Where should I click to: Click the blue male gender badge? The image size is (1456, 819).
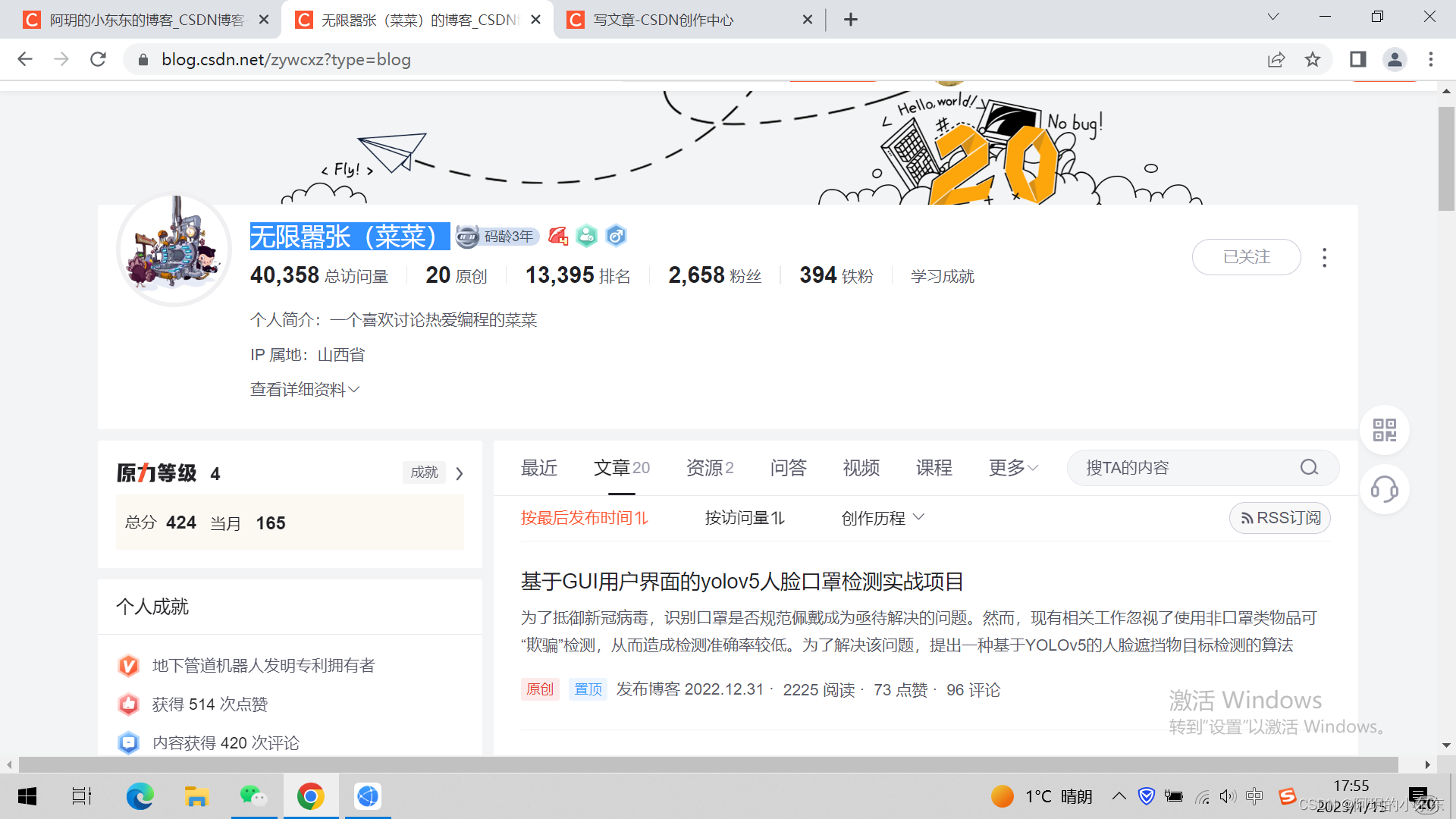616,236
